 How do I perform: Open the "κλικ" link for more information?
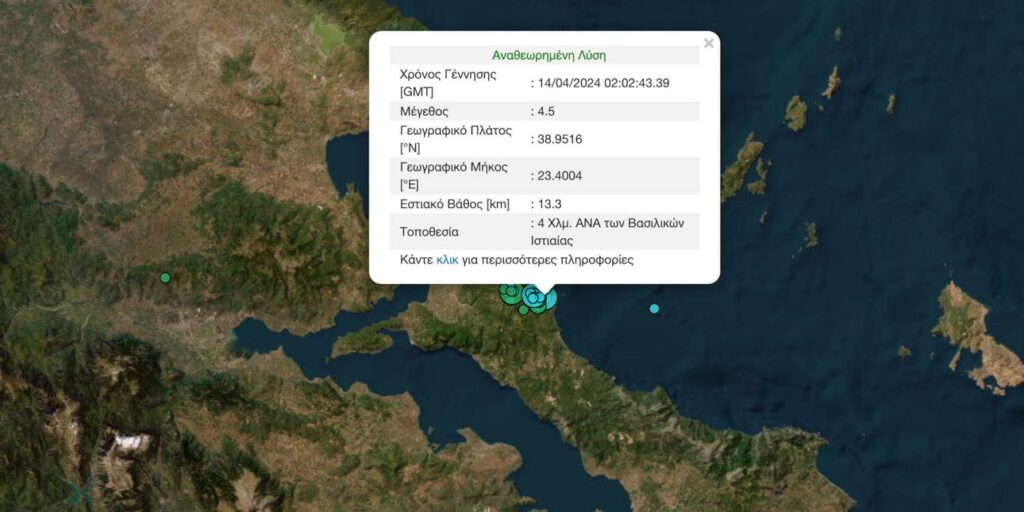tap(448, 260)
